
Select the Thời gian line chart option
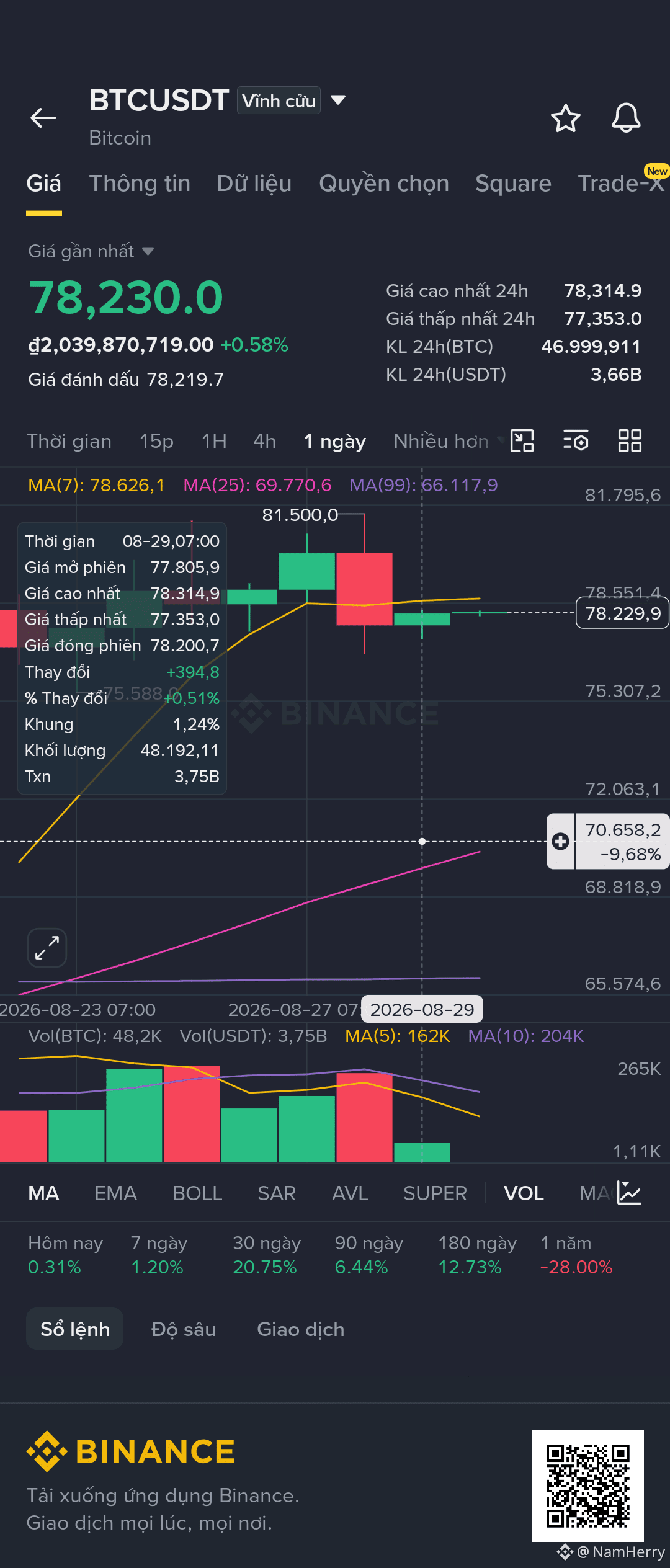(69, 441)
